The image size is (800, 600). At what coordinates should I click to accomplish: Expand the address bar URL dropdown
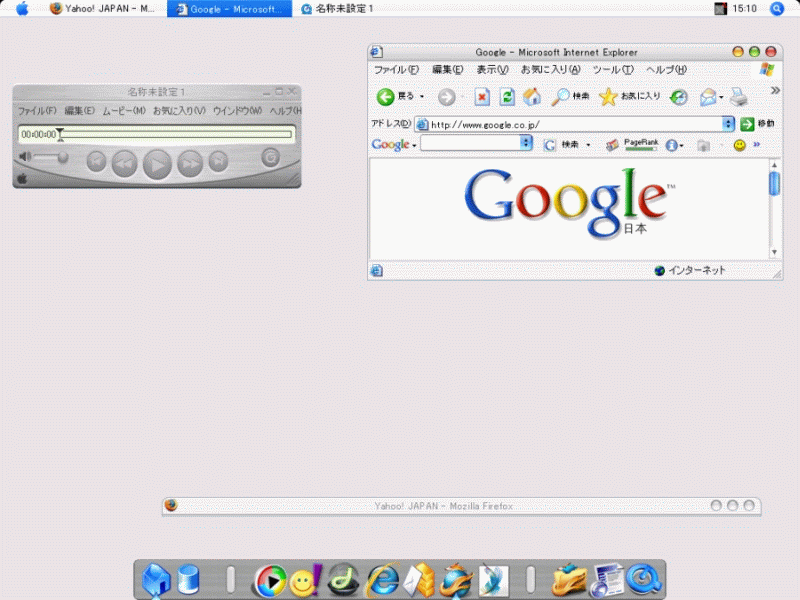[x=728, y=124]
